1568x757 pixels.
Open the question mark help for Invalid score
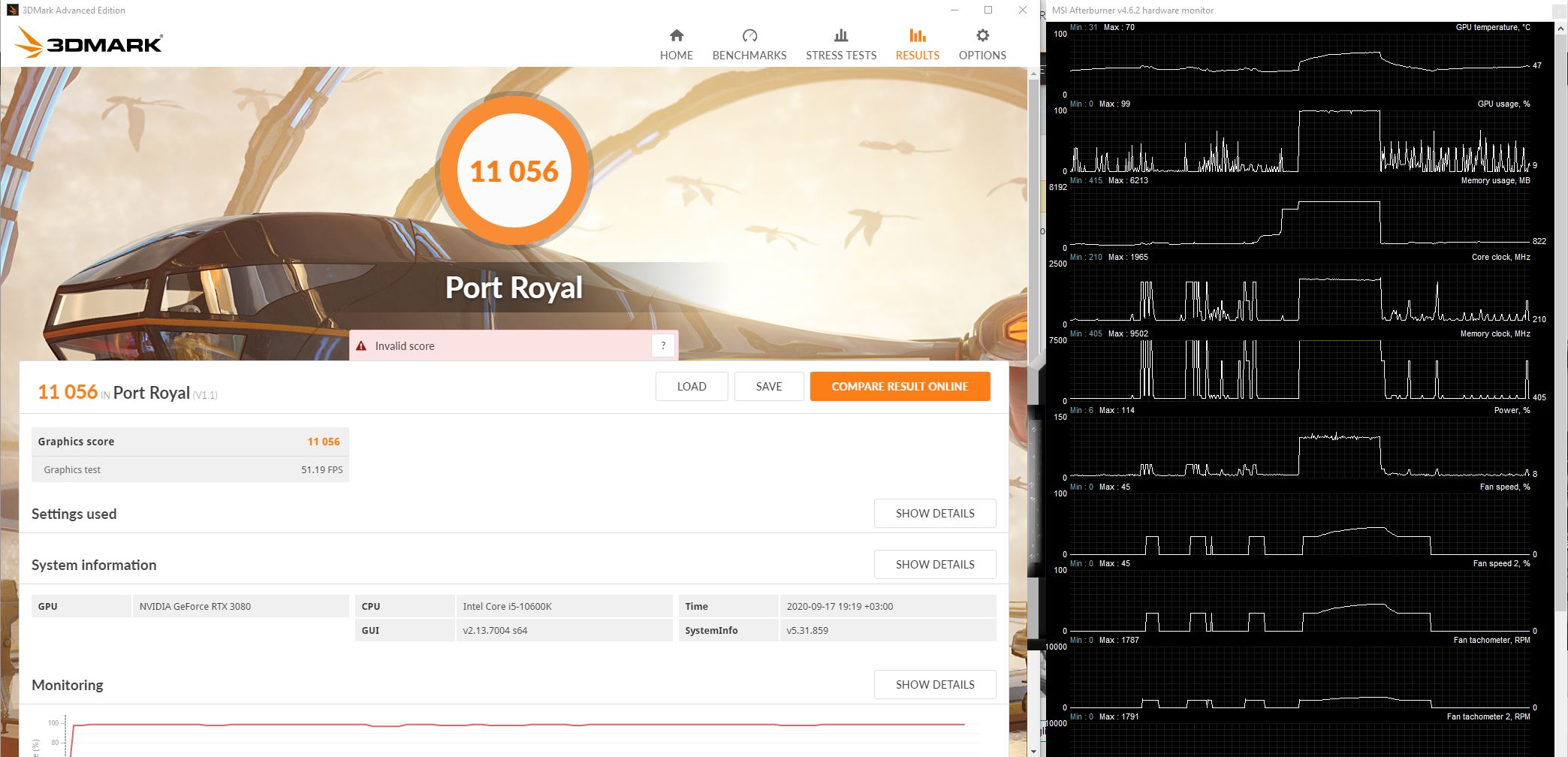663,346
